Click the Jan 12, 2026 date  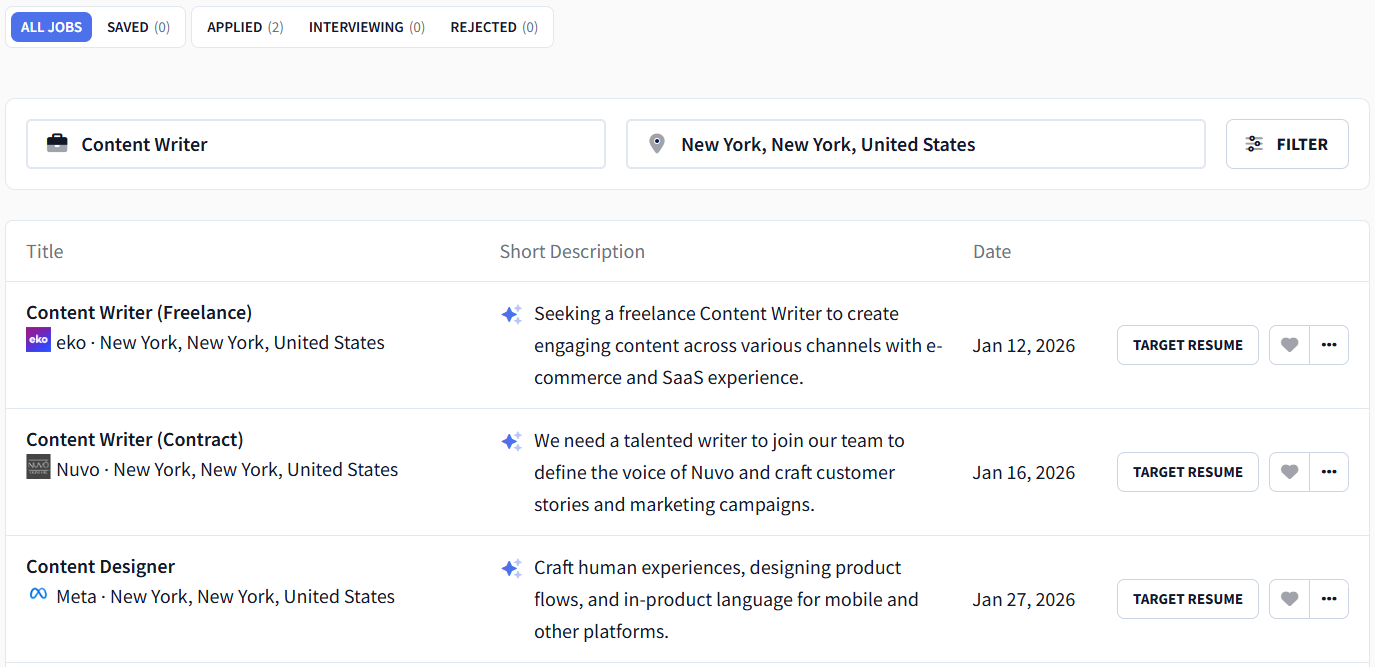[x=1024, y=345]
